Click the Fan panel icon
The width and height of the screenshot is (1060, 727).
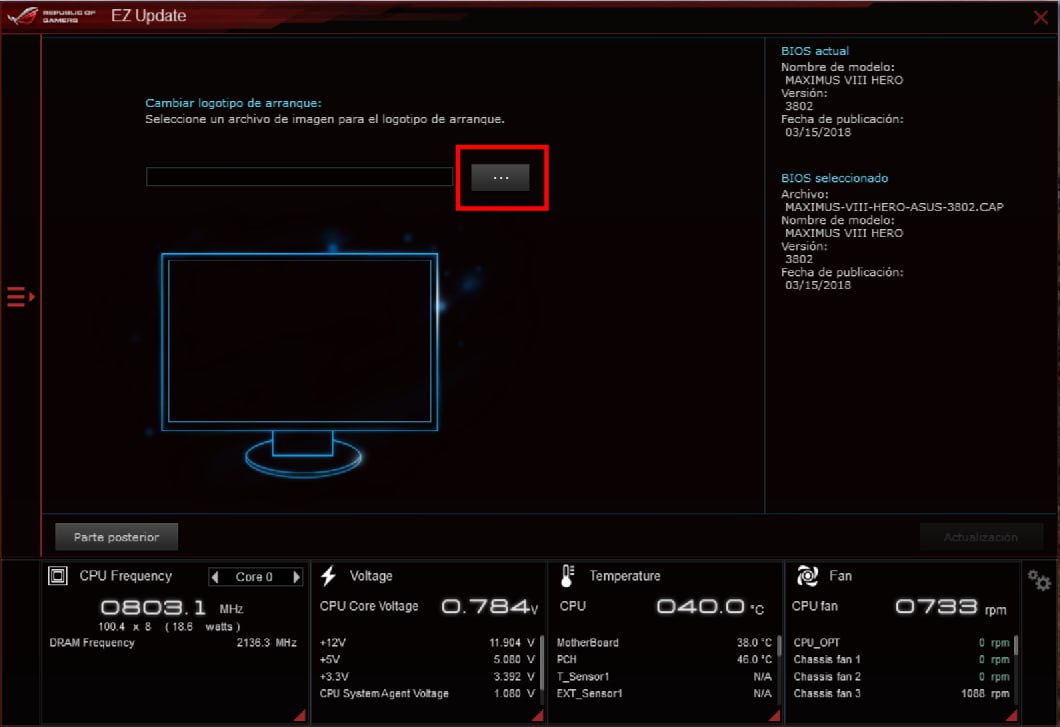click(807, 576)
